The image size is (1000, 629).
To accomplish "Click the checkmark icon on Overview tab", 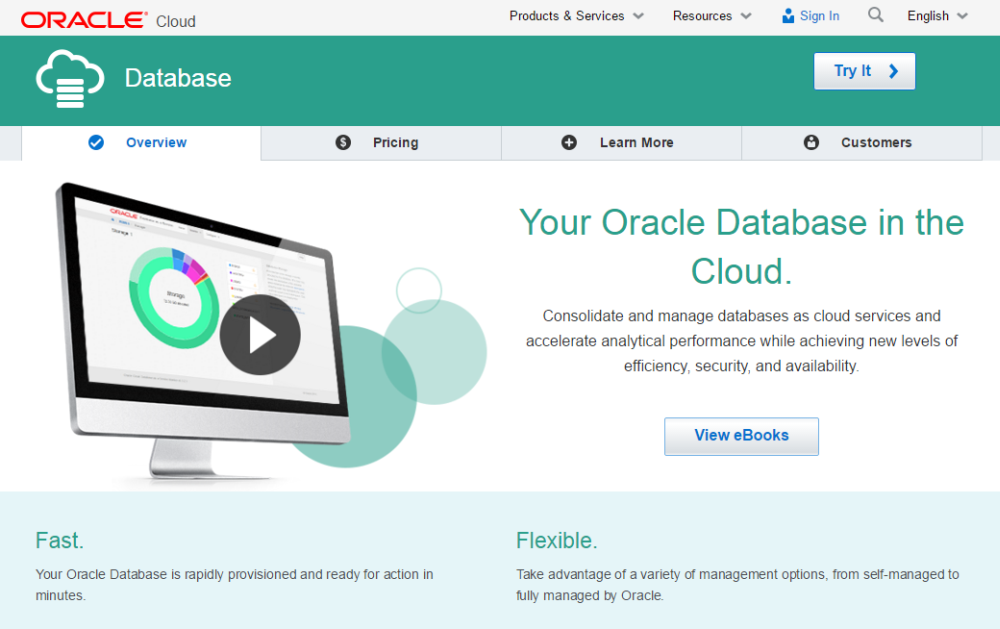I will [x=96, y=142].
